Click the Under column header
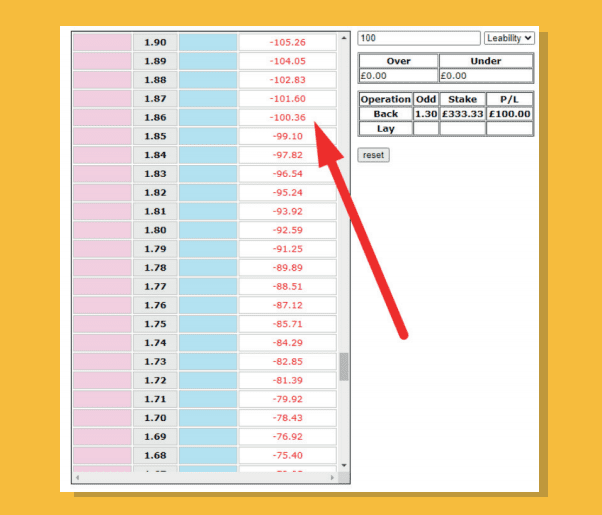Viewport: 602px width, 515px height. point(486,61)
